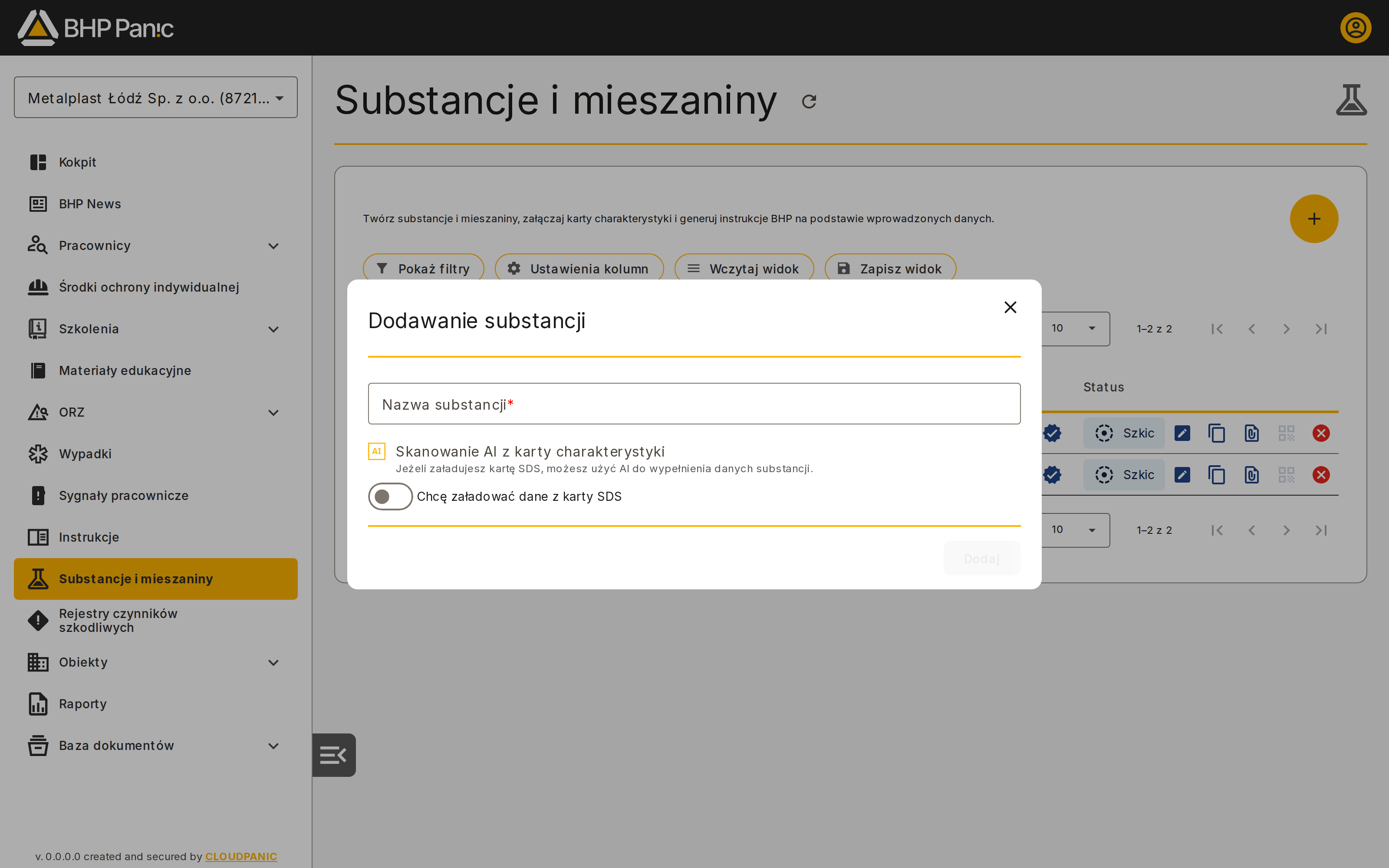This screenshot has width=1389, height=868.
Task: Collapse the sidebar with the menu toggle
Action: tap(333, 755)
